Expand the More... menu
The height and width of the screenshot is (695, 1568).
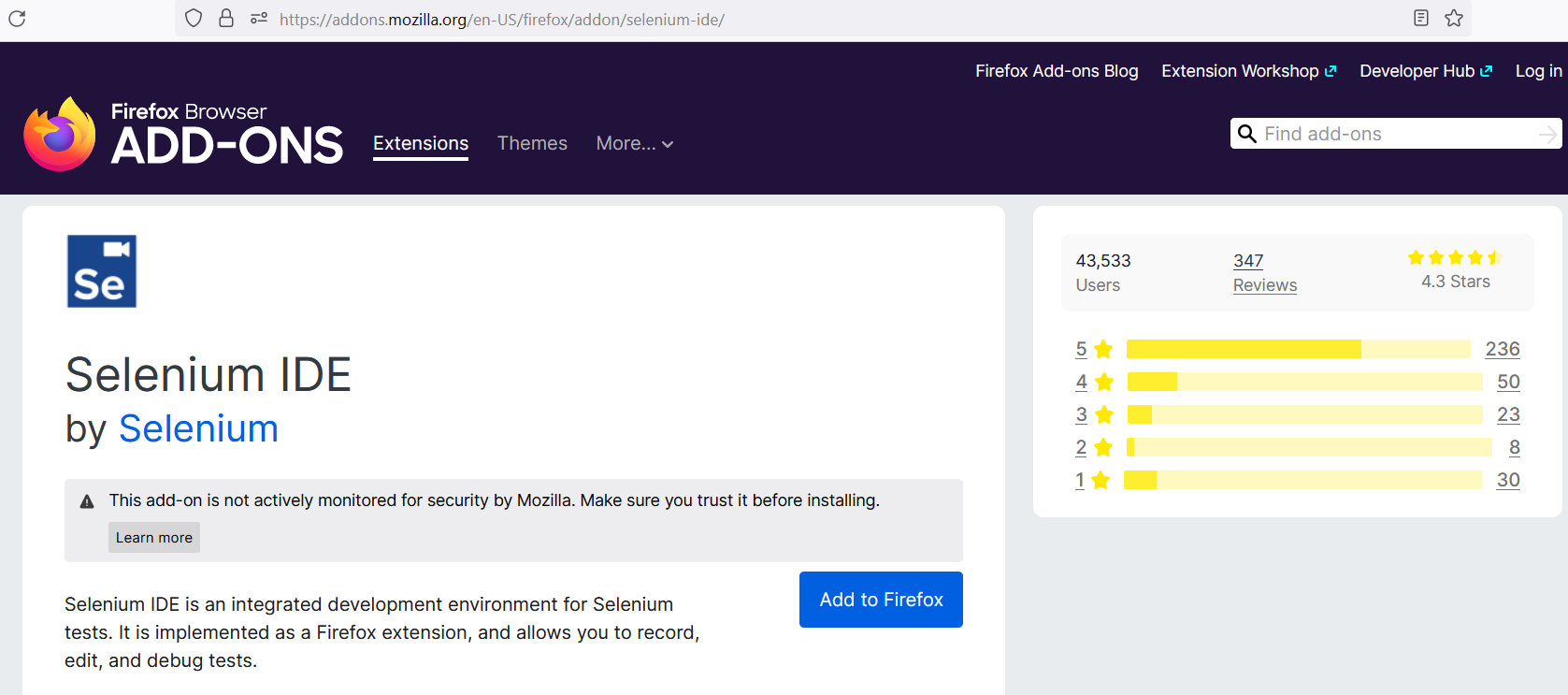click(x=635, y=143)
